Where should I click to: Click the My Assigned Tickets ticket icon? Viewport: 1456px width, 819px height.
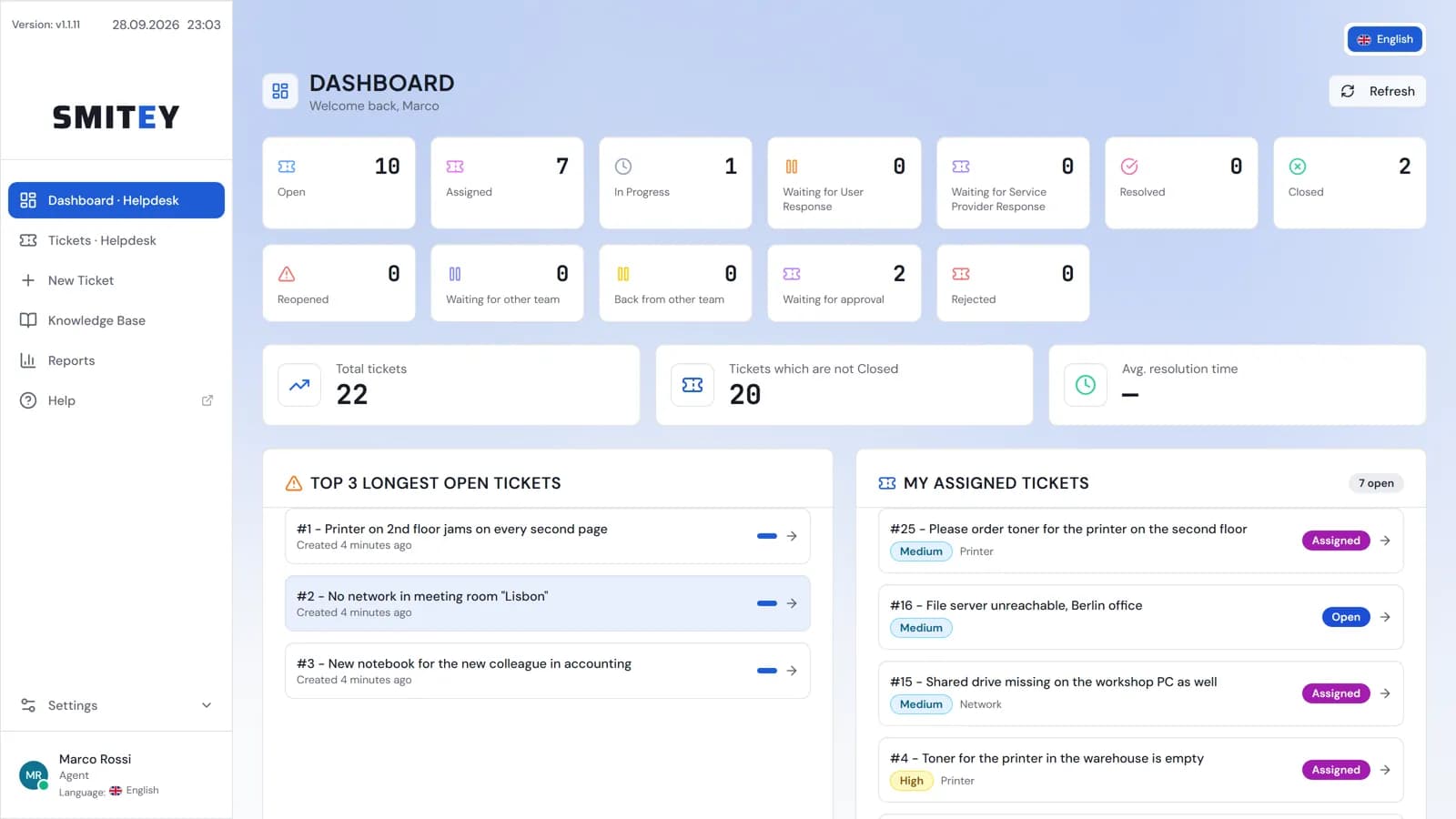[x=887, y=483]
